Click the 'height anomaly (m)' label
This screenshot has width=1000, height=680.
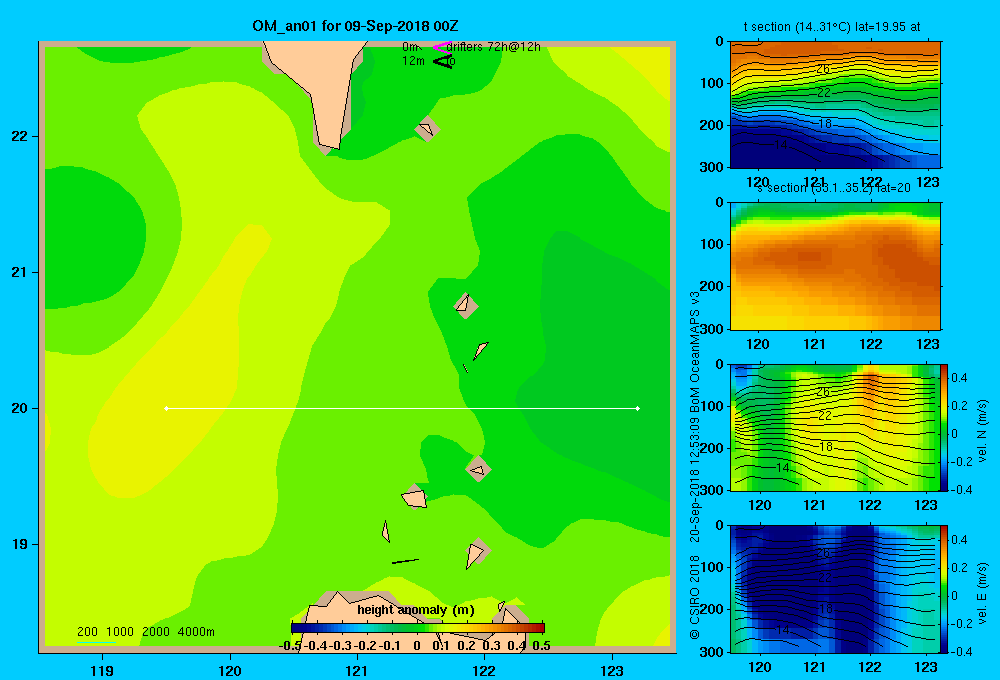click(416, 610)
